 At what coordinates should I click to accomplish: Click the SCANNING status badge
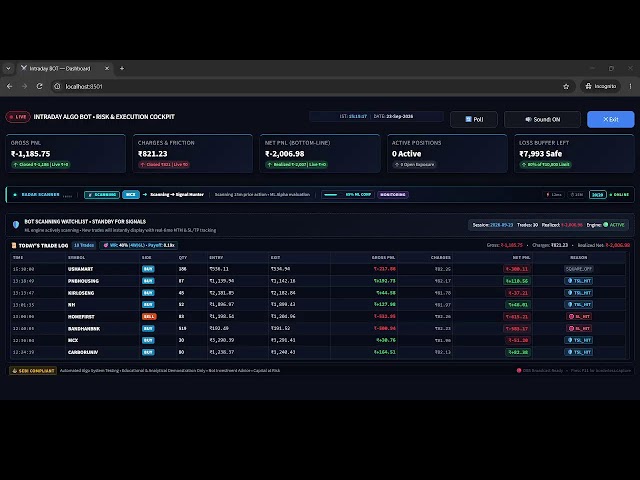tap(102, 195)
